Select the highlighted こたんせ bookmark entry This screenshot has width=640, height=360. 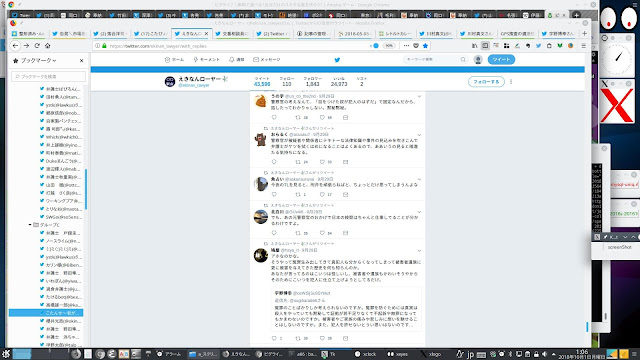[46, 313]
